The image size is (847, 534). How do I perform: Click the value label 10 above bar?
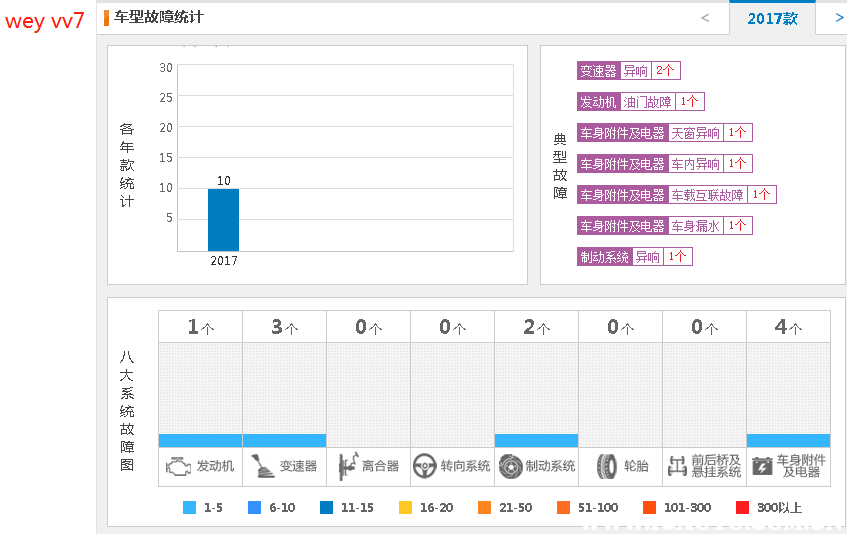pyautogui.click(x=224, y=181)
